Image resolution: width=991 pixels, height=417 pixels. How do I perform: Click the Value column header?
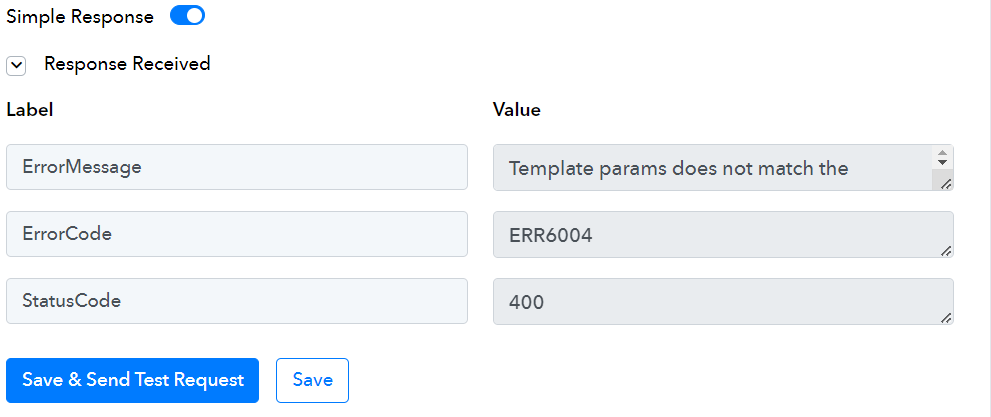[516, 110]
